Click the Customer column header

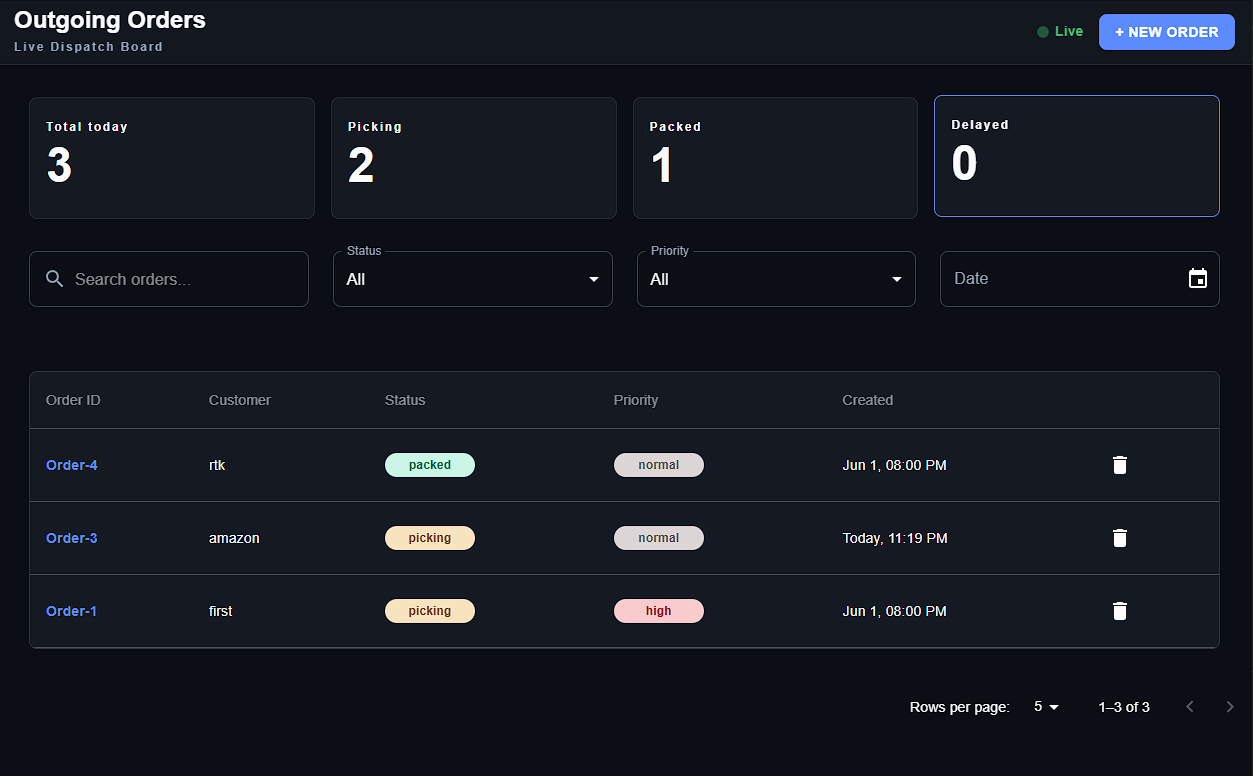point(240,400)
